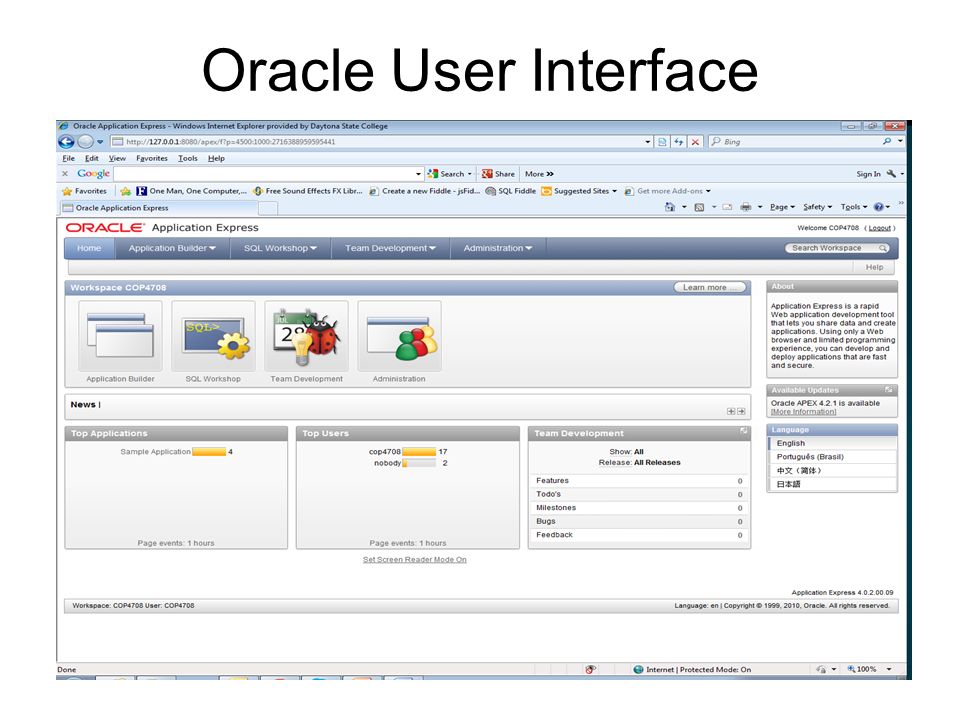Open the zoom level 100% dropdown
The image size is (960, 720).
(x=889, y=669)
